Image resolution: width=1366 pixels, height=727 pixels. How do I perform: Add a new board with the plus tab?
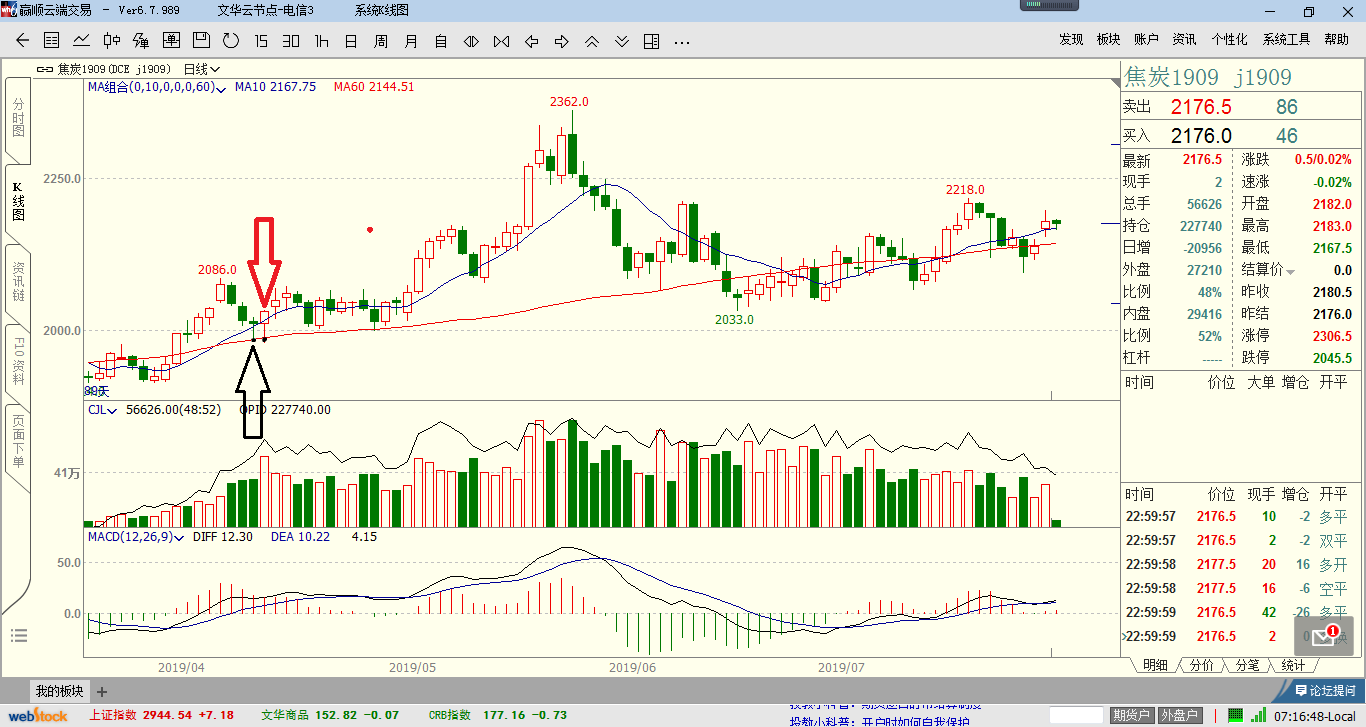102,691
